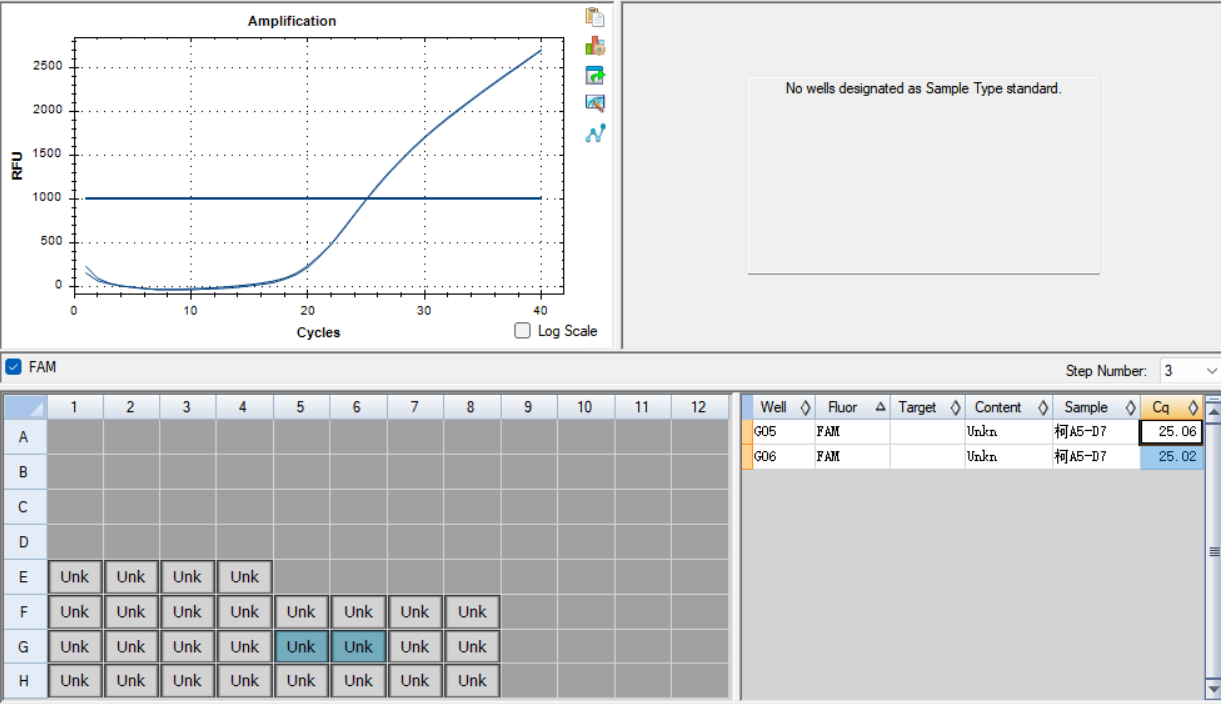Sort the table by Content column

1008,407
